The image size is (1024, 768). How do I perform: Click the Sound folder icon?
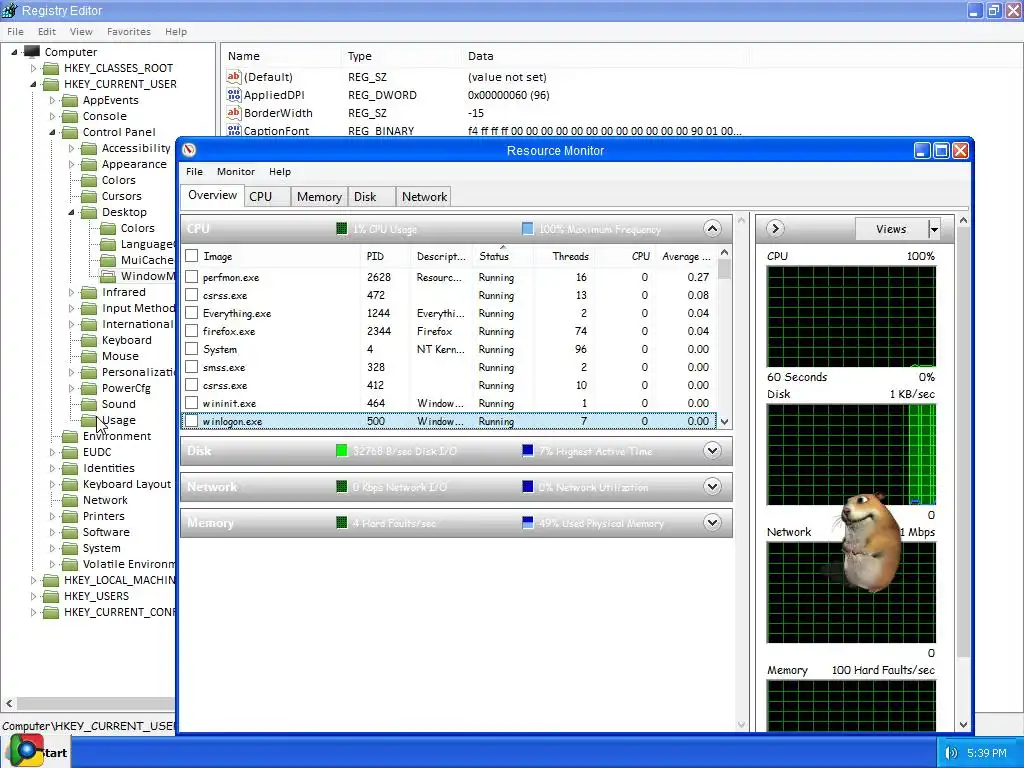click(89, 404)
